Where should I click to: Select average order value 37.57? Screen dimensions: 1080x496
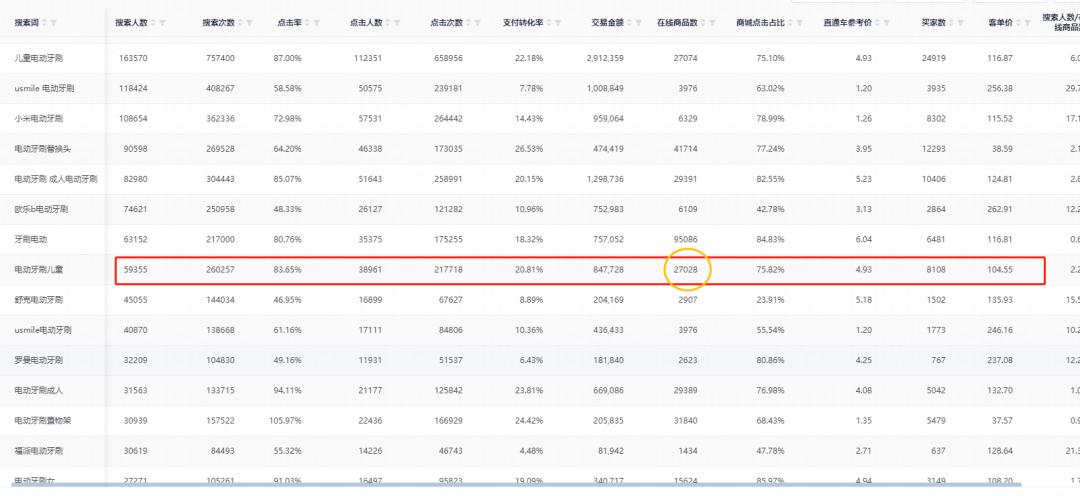tap(1001, 420)
